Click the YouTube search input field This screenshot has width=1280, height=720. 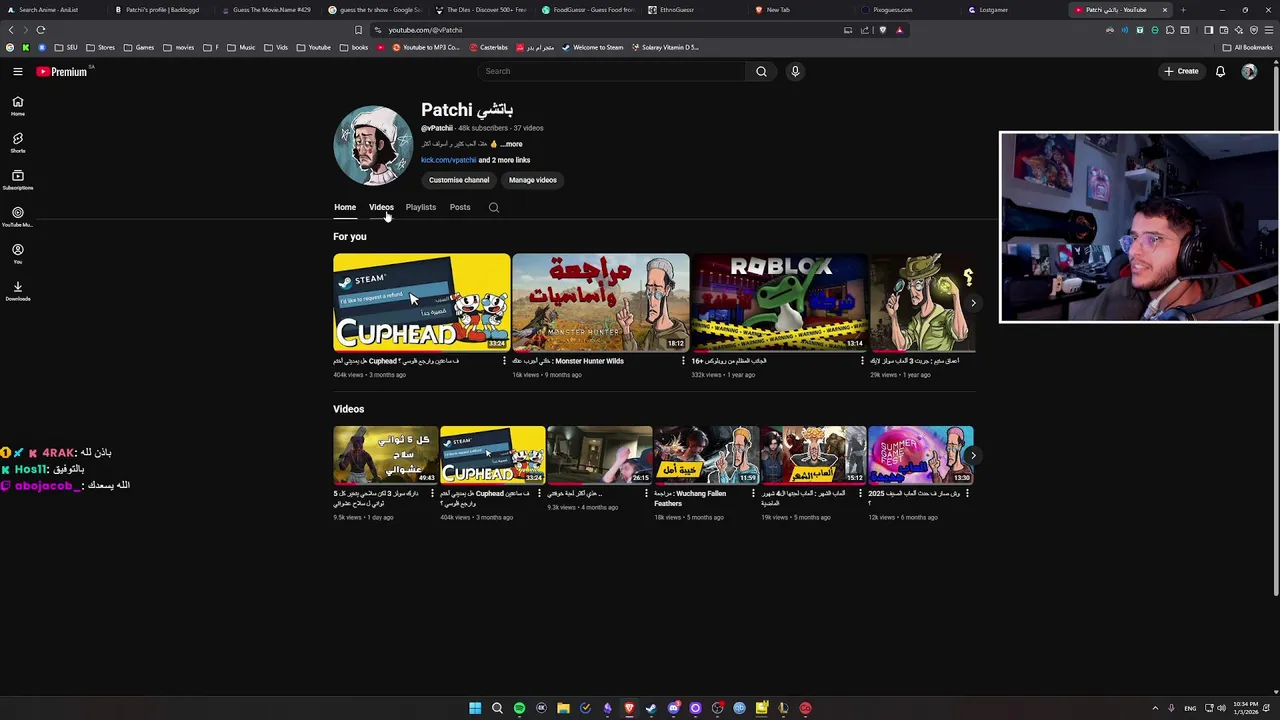[611, 71]
